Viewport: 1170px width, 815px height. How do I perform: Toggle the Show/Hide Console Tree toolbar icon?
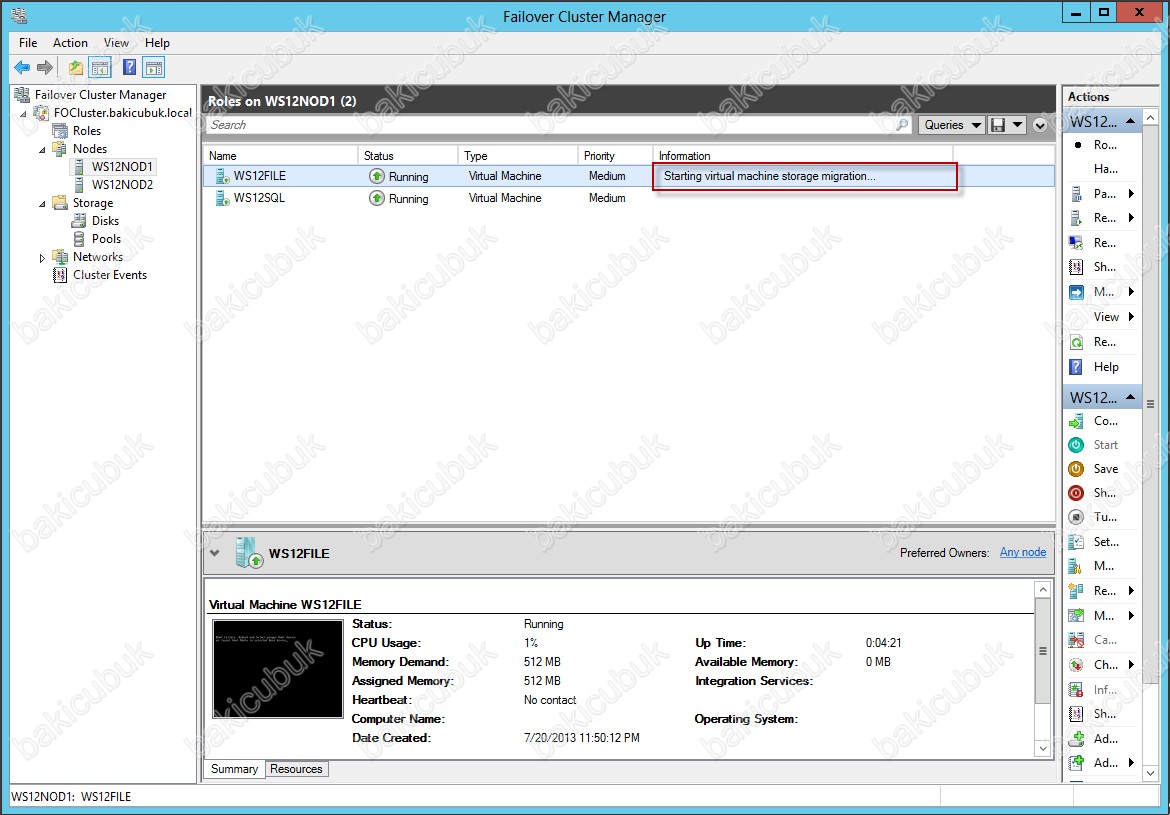[100, 68]
